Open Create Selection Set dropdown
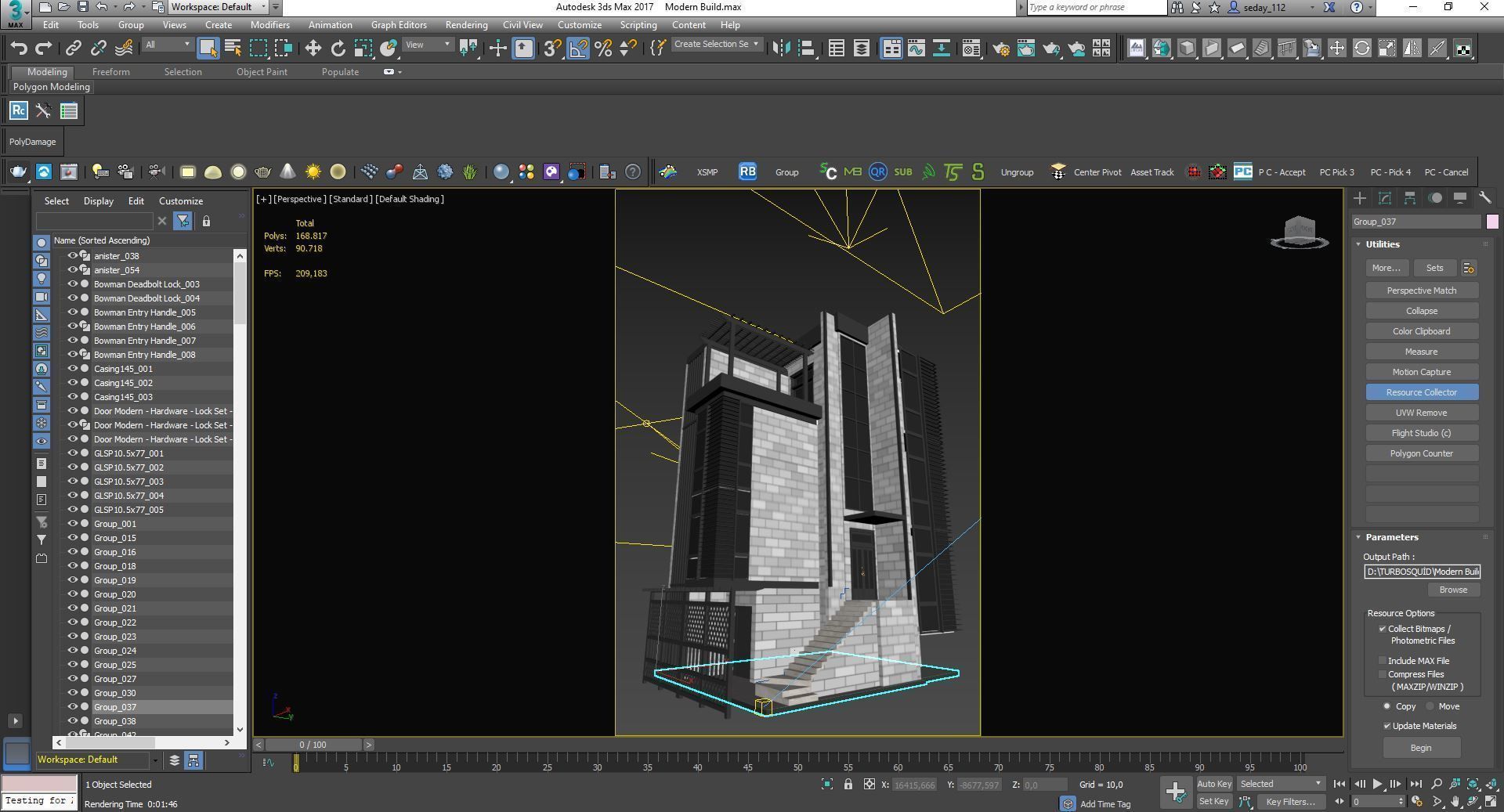 pos(717,45)
